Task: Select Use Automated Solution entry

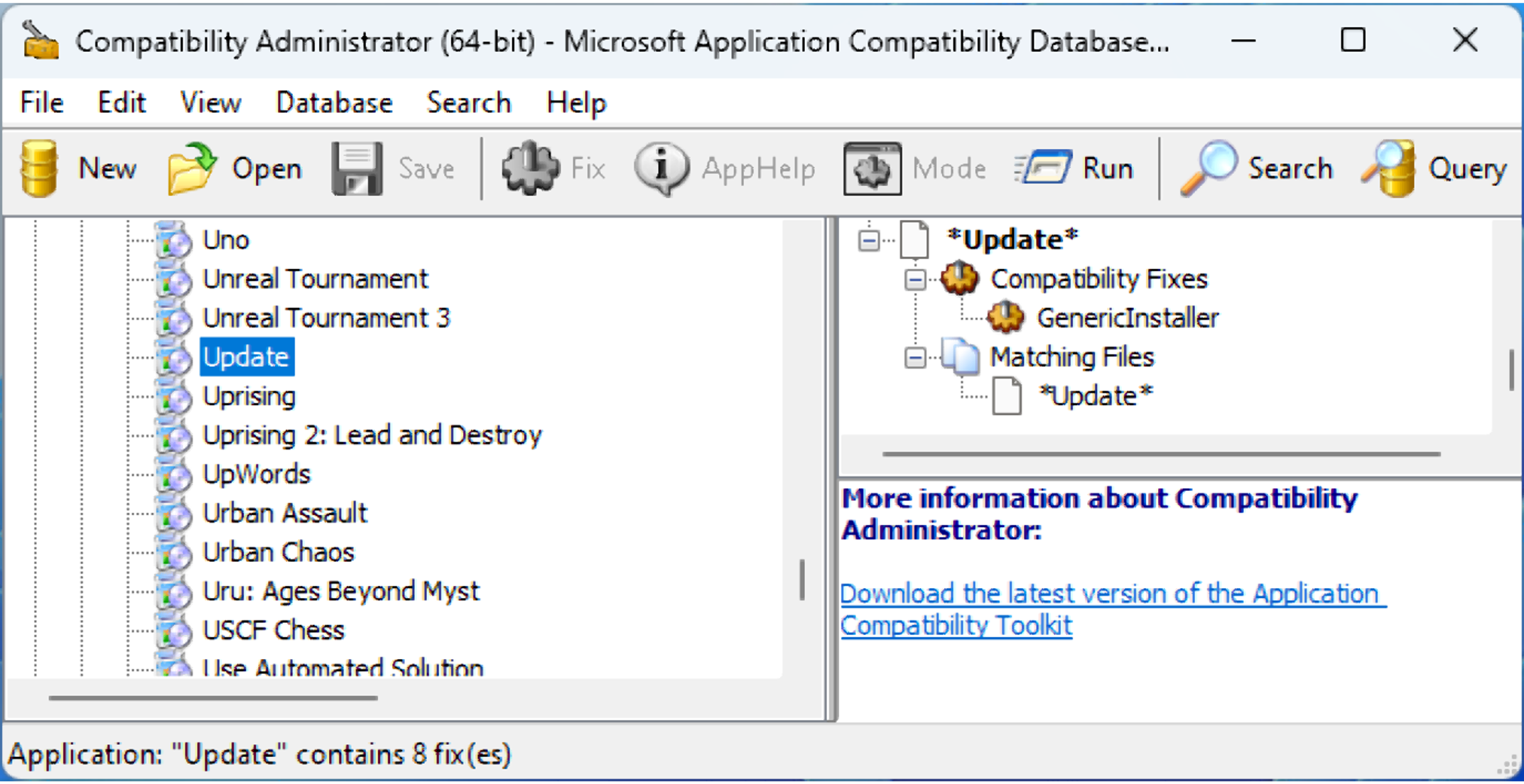Action: coord(343,668)
